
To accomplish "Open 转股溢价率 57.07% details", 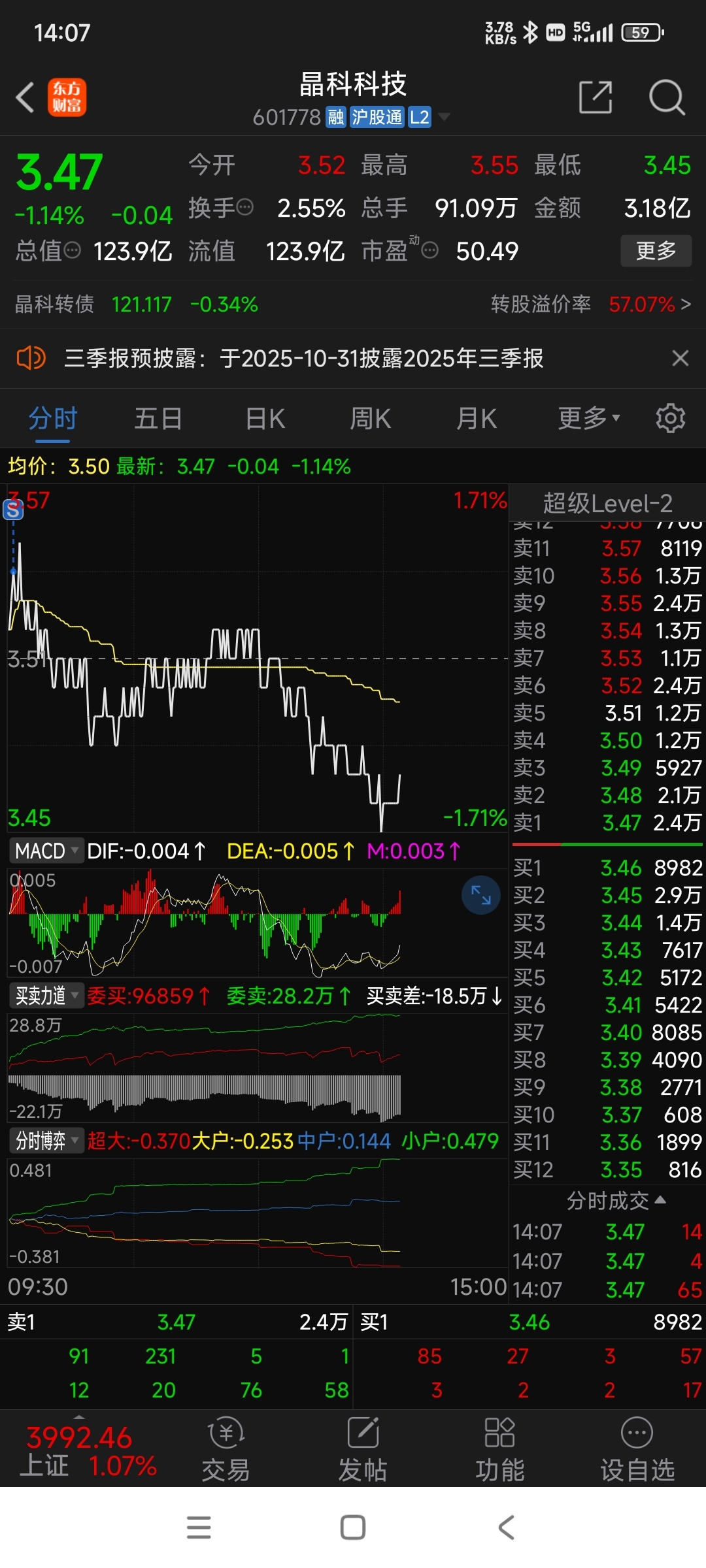I will (x=590, y=304).
